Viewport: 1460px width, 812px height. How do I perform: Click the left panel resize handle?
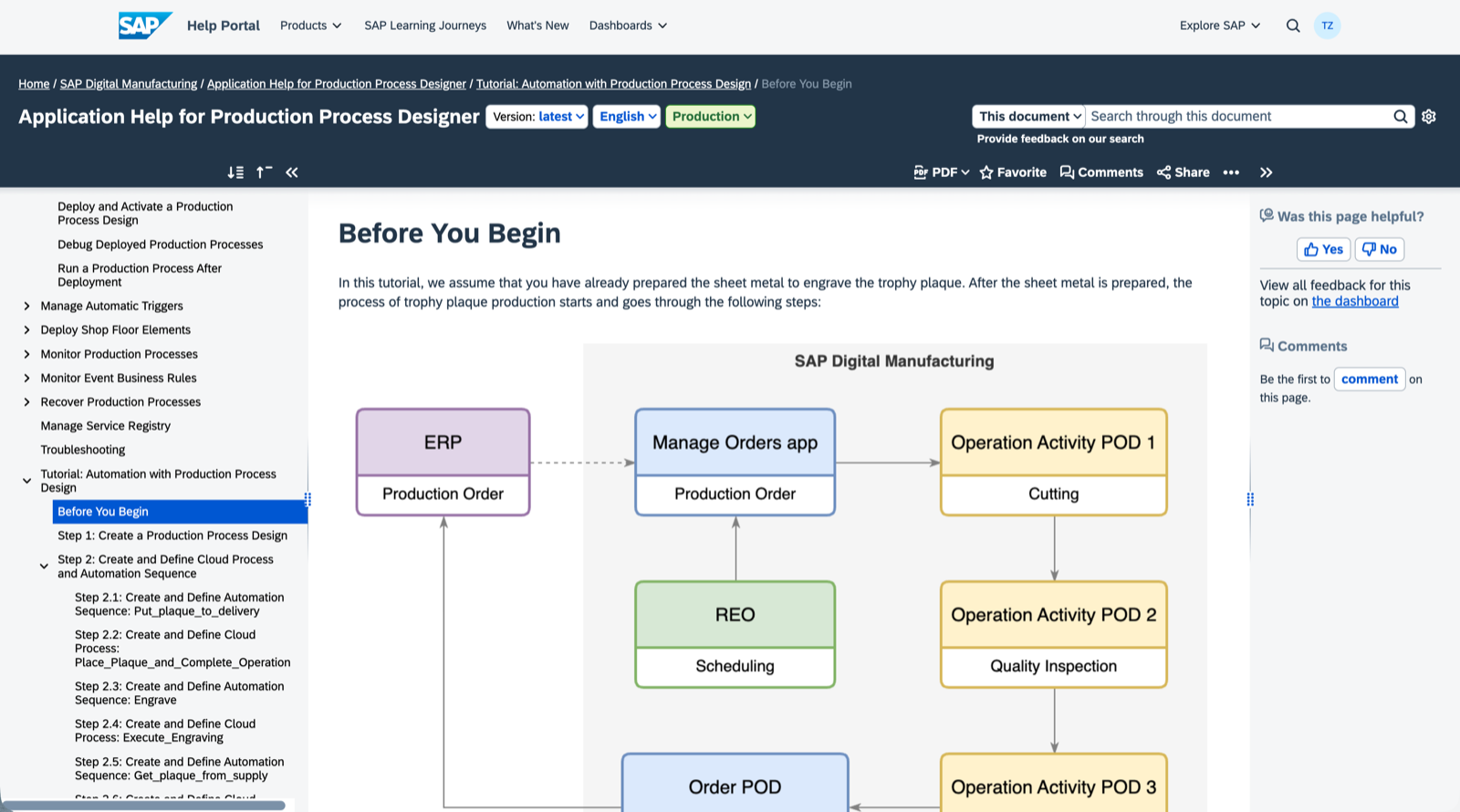tap(308, 499)
